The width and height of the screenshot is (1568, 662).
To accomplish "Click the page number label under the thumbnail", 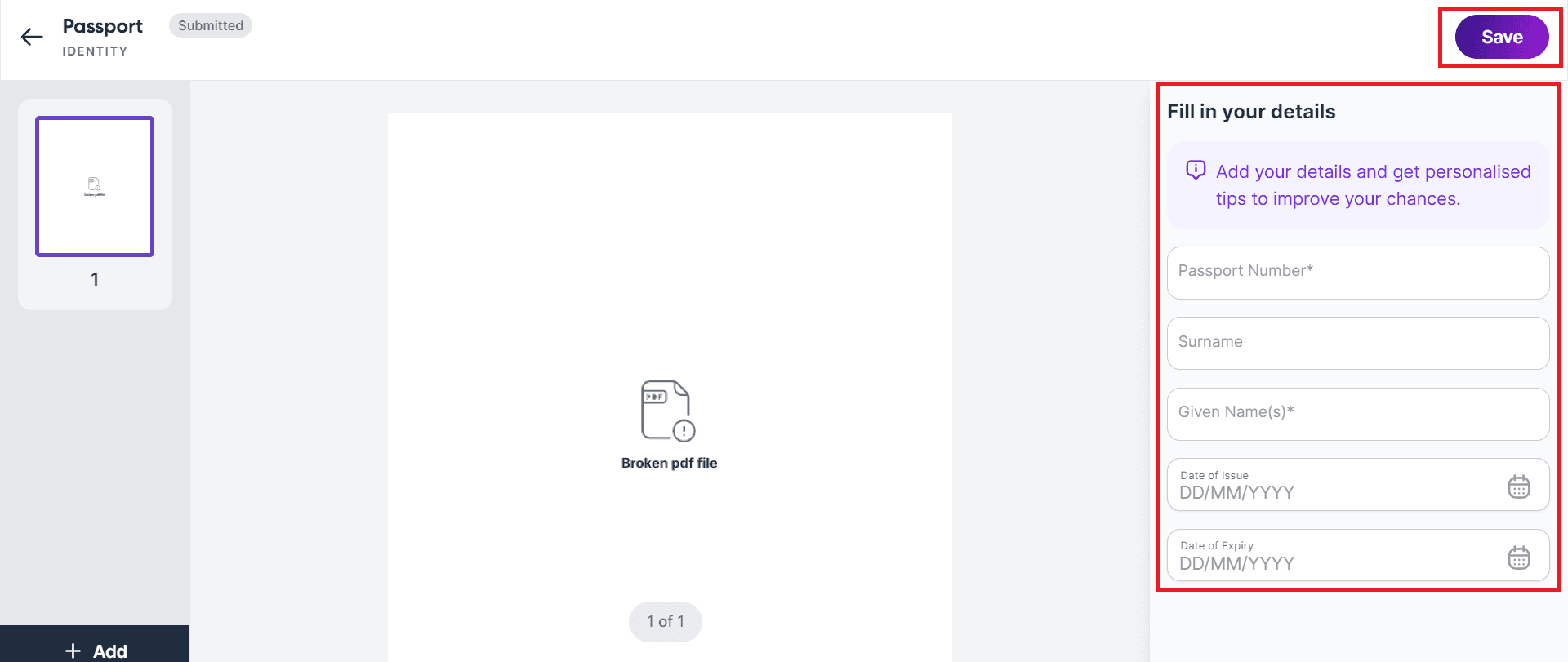I will [95, 279].
